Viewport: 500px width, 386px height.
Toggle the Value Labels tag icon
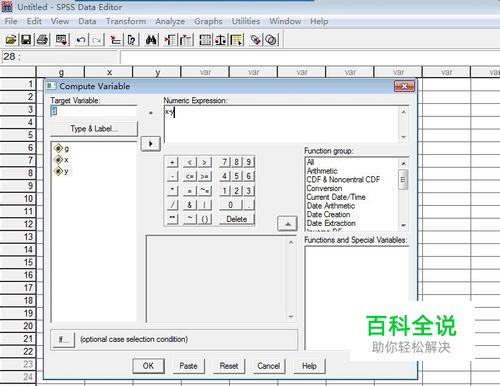point(255,40)
